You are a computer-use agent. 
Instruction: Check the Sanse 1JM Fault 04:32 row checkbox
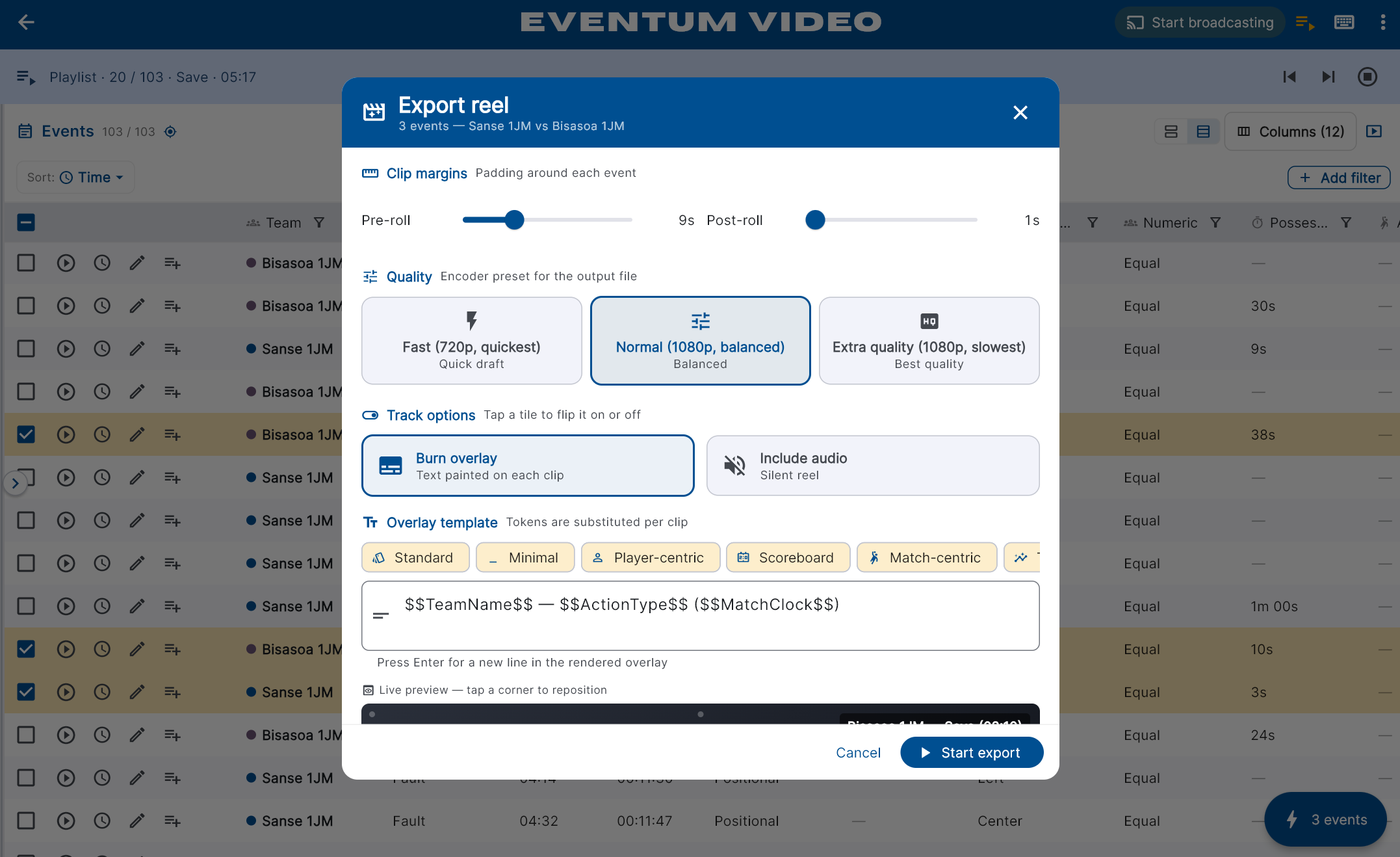[26, 821]
